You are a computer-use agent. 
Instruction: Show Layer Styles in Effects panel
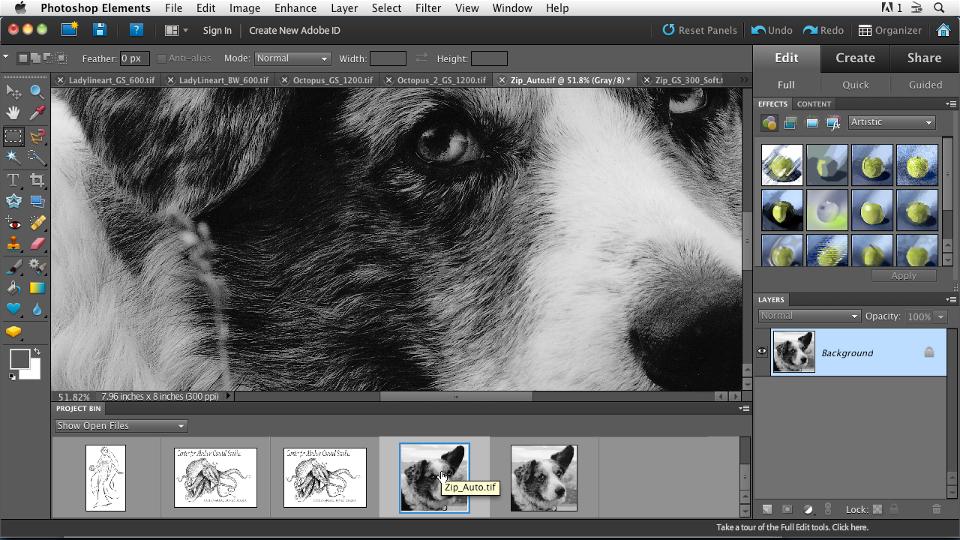point(790,123)
